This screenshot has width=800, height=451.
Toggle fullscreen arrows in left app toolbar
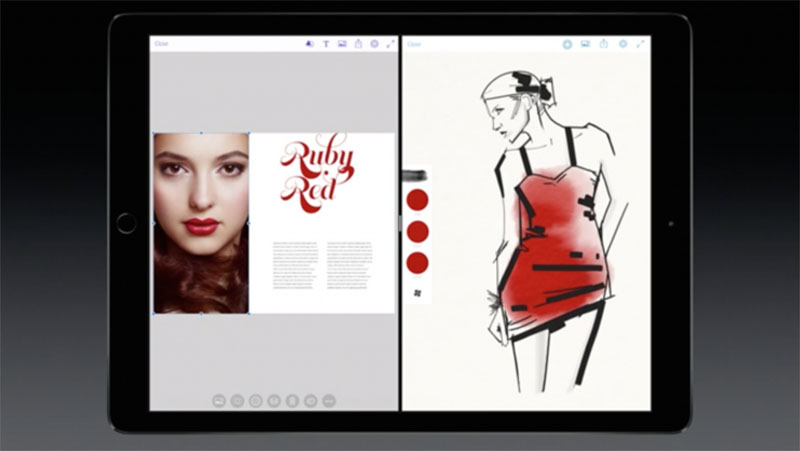pyautogui.click(x=390, y=44)
